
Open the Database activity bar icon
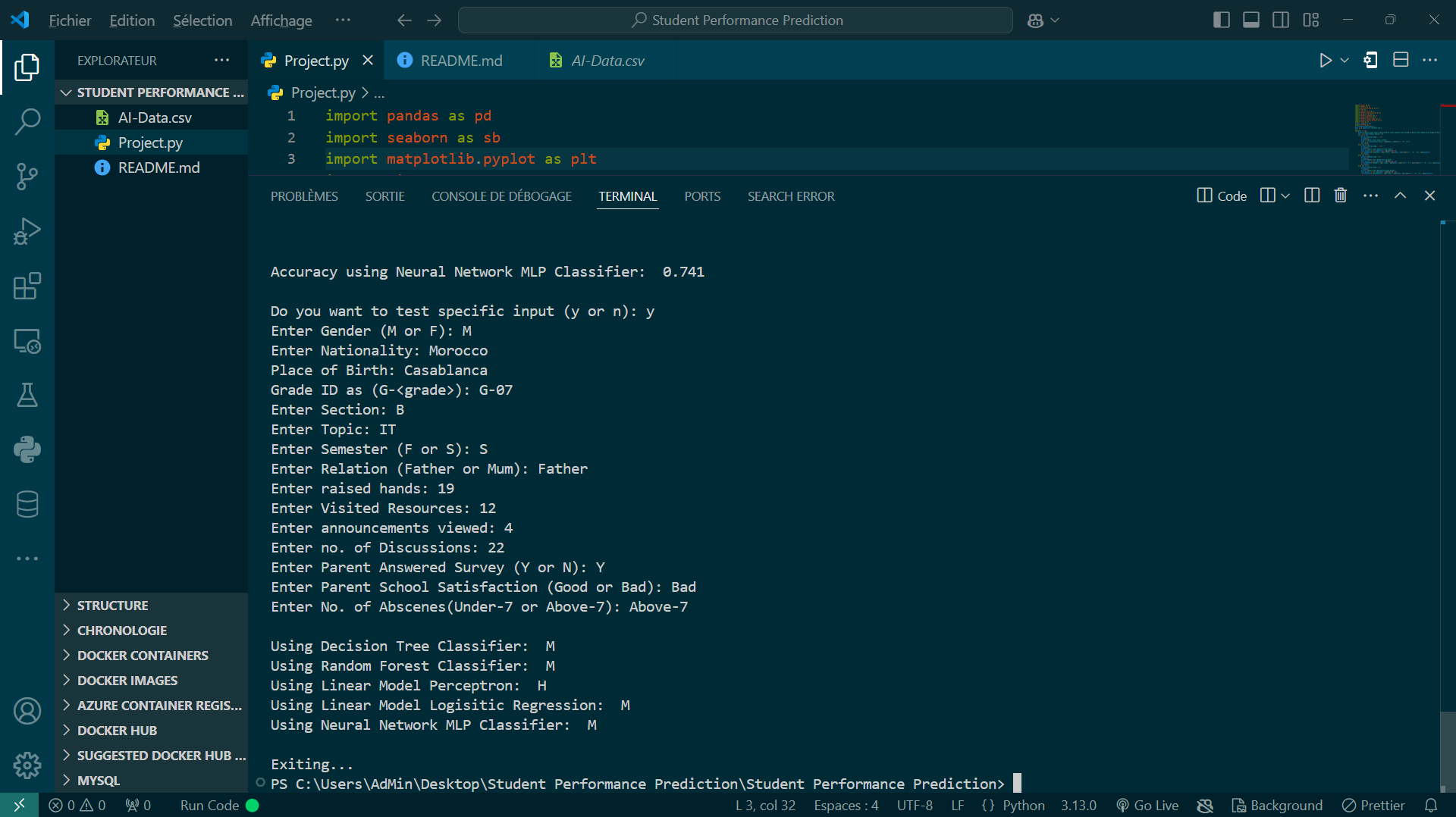(x=27, y=504)
